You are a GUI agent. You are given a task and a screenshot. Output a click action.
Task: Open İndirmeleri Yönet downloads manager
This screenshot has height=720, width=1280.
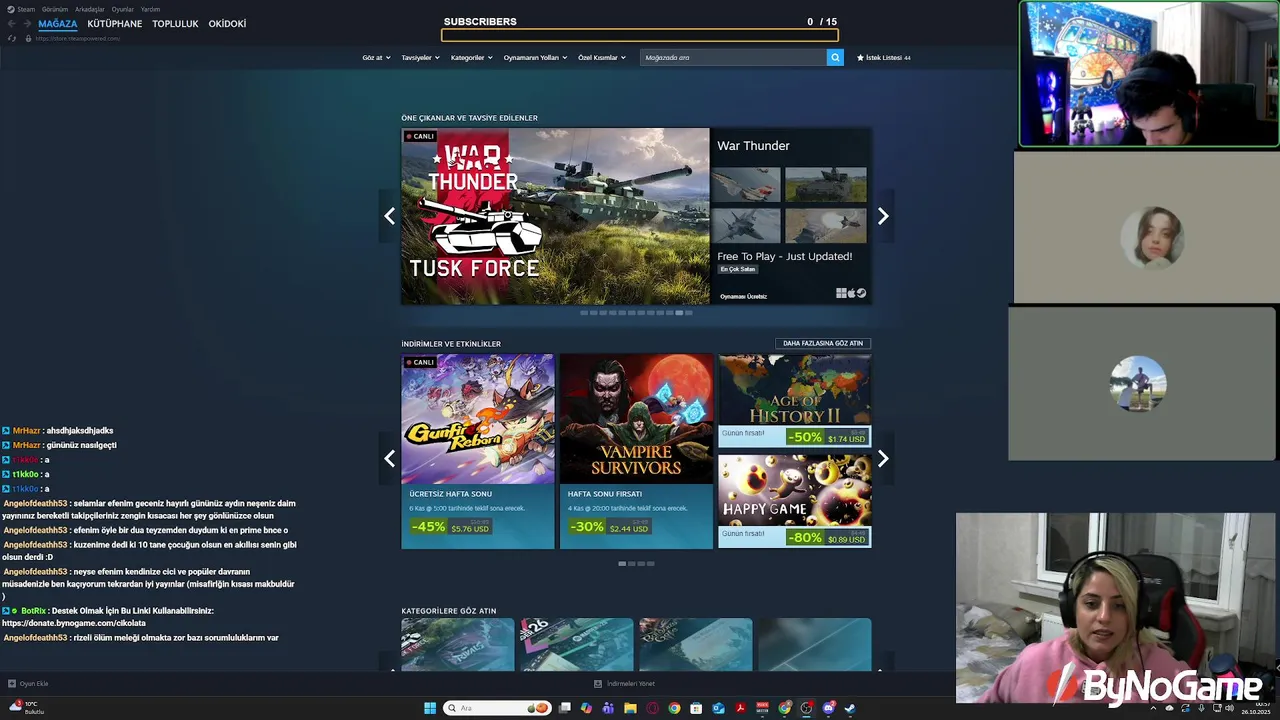pyautogui.click(x=625, y=684)
